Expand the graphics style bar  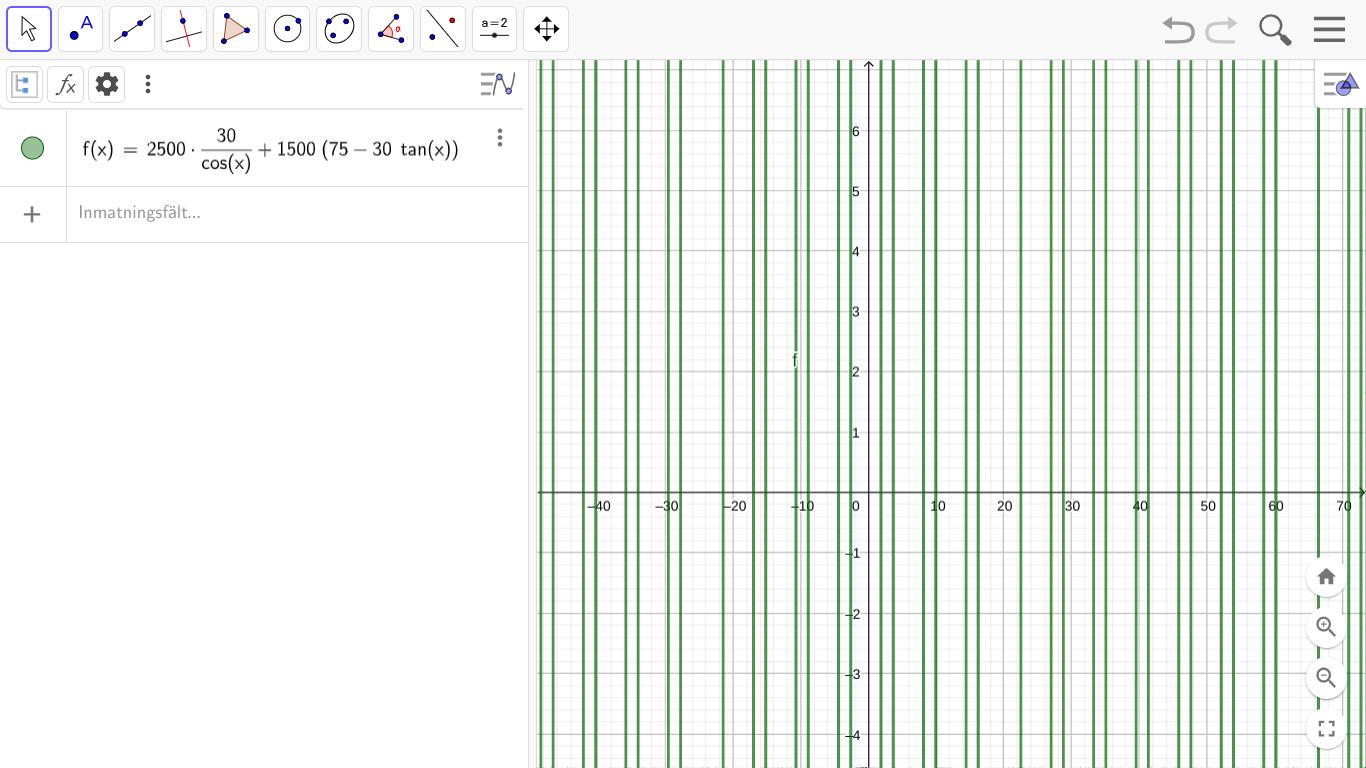pos(1340,86)
